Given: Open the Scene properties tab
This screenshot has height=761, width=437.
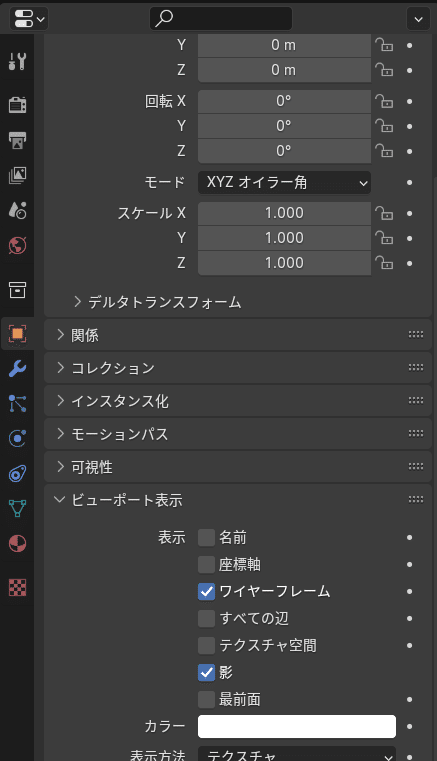Looking at the screenshot, I should 17,210.
